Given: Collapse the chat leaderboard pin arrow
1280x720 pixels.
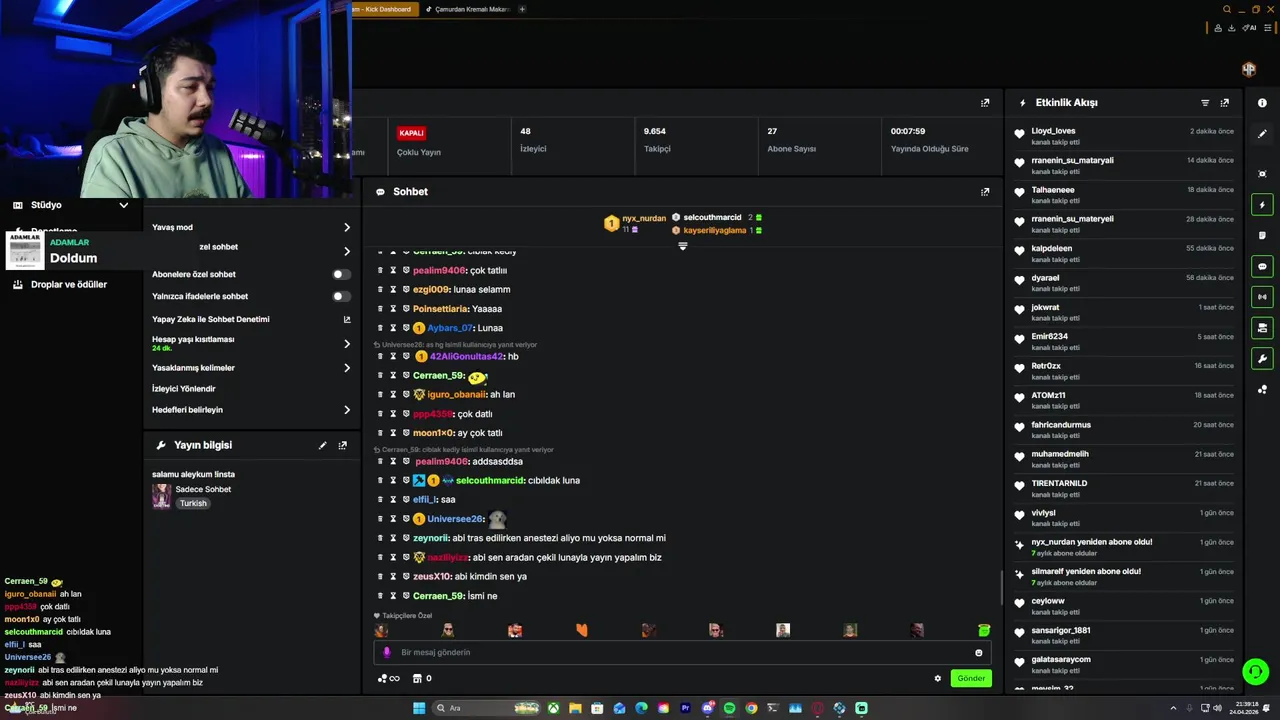Looking at the screenshot, I should pos(683,246).
